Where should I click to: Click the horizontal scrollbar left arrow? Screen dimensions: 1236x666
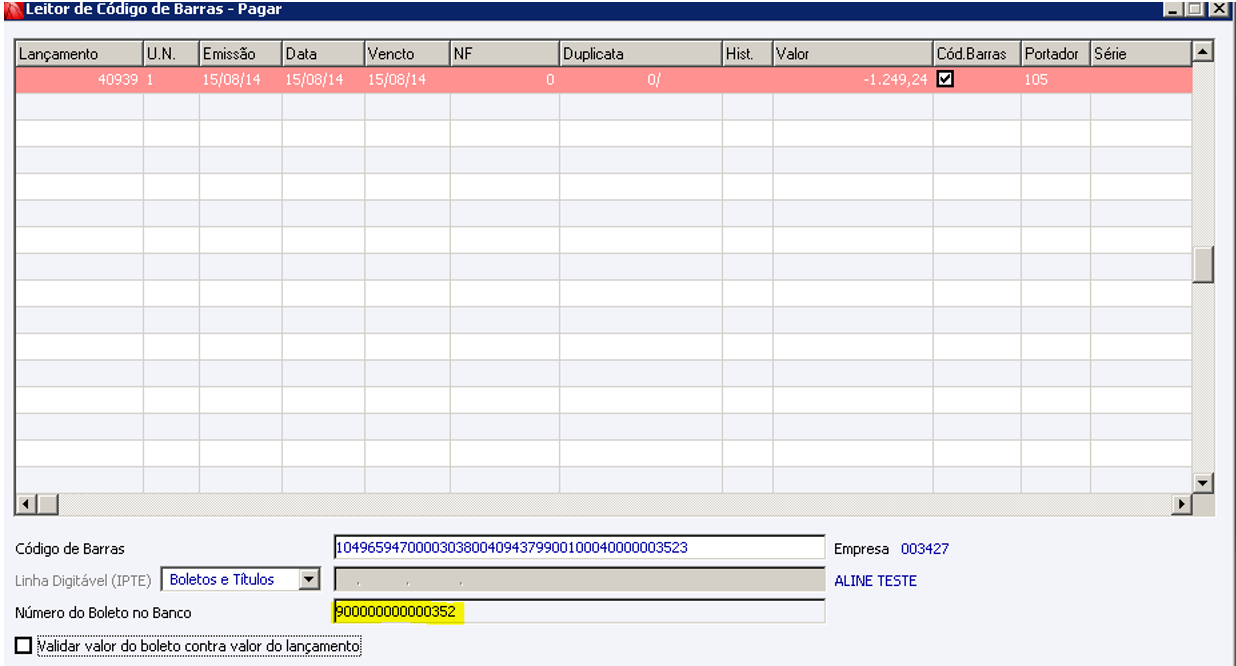pyautogui.click(x=26, y=503)
